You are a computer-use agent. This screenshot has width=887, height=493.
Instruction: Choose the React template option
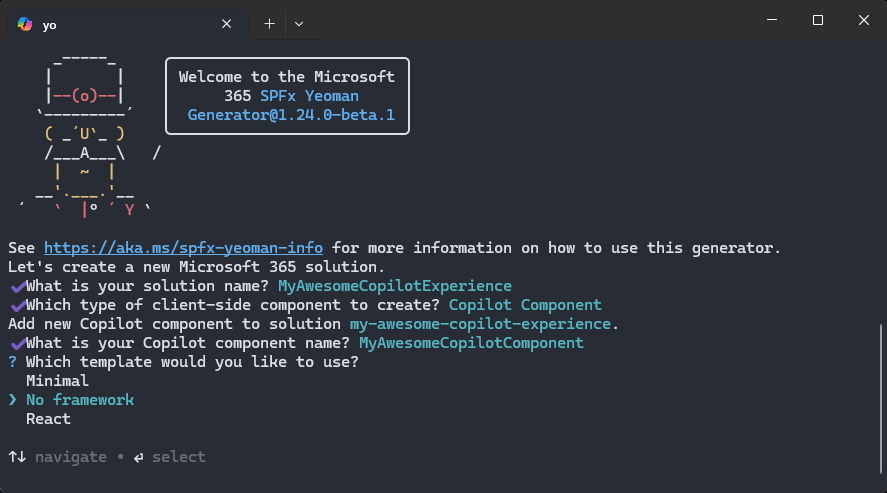click(48, 419)
